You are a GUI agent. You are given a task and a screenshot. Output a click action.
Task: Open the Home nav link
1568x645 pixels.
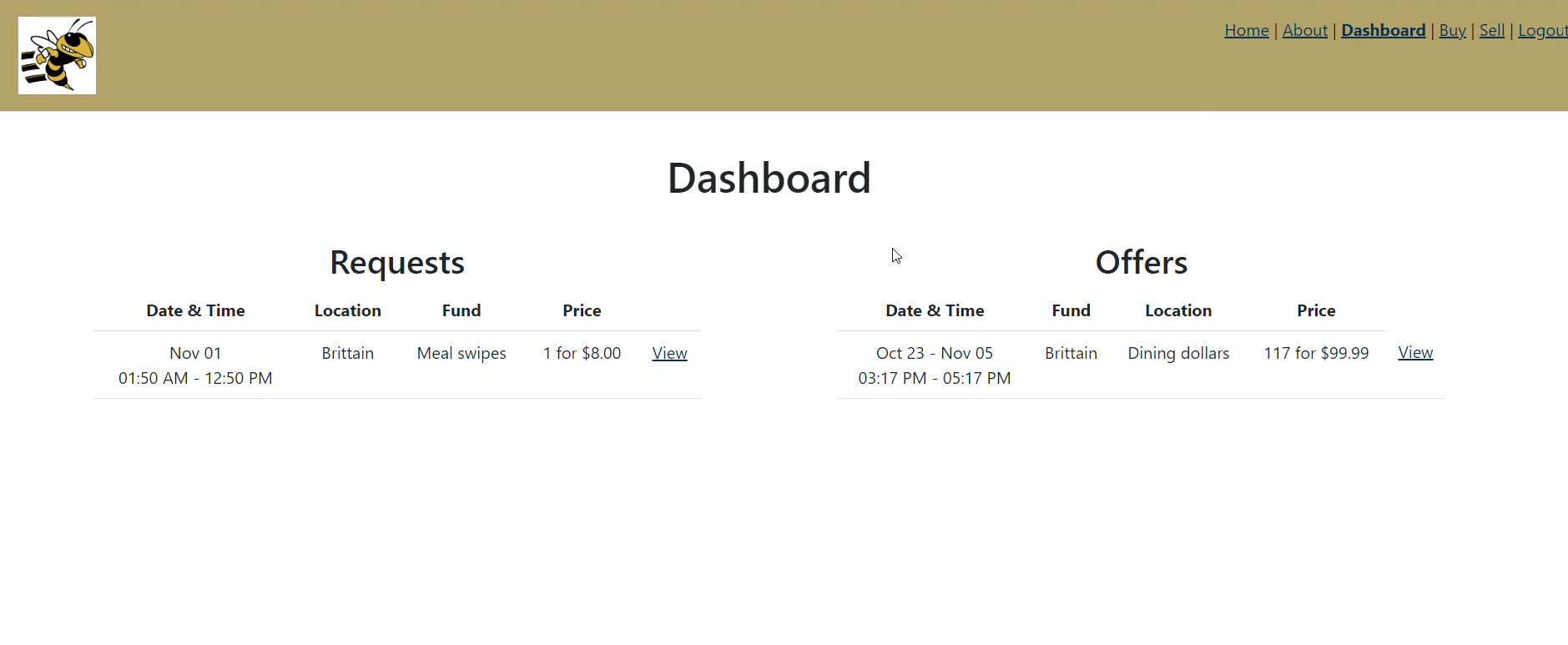[1246, 31]
